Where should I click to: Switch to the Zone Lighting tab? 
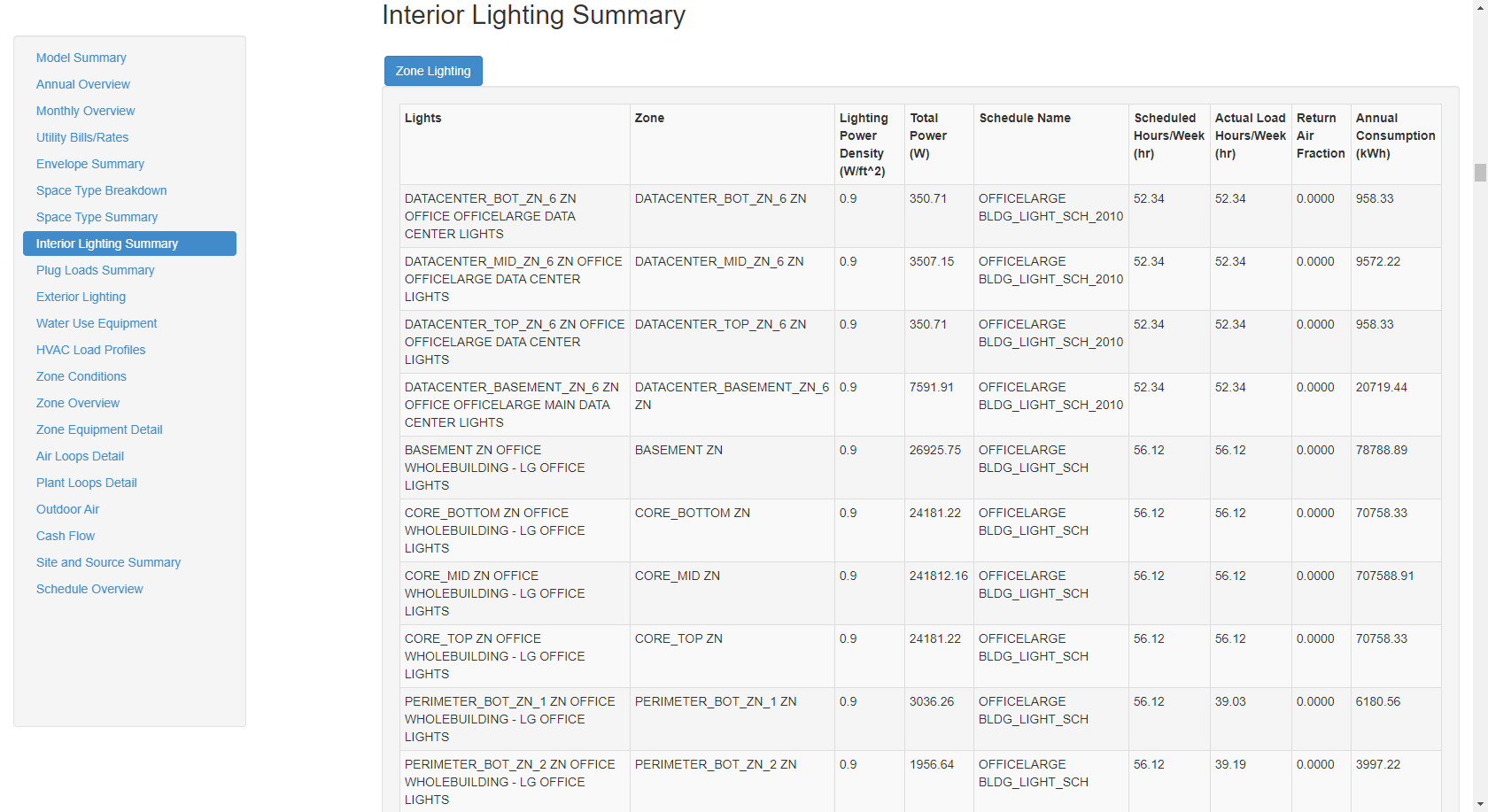click(433, 70)
